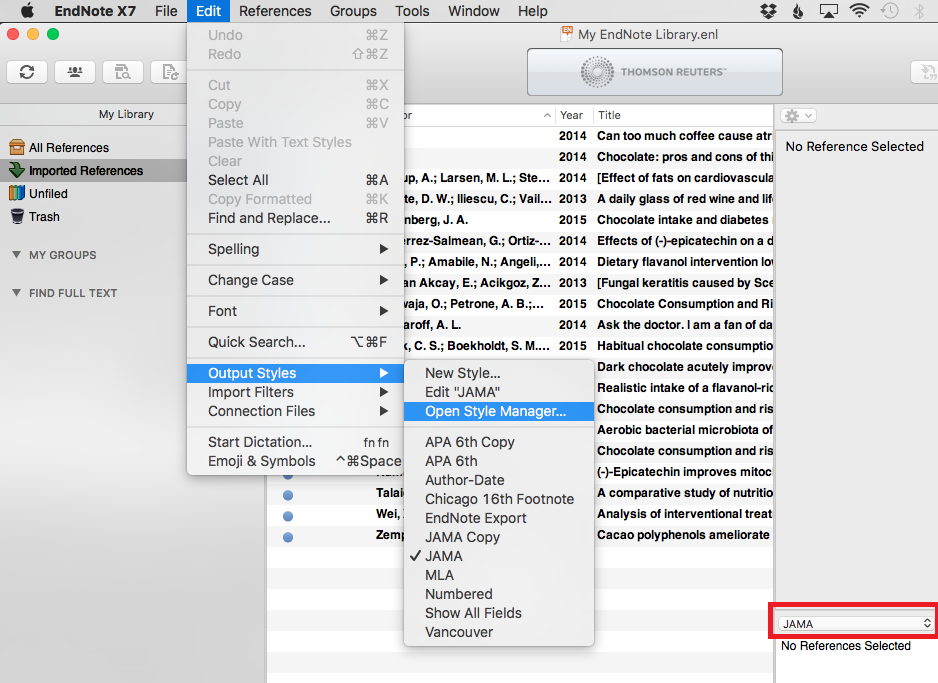The image size is (938, 683).
Task: Click the All References box icon
Action: pyautogui.click(x=17, y=147)
